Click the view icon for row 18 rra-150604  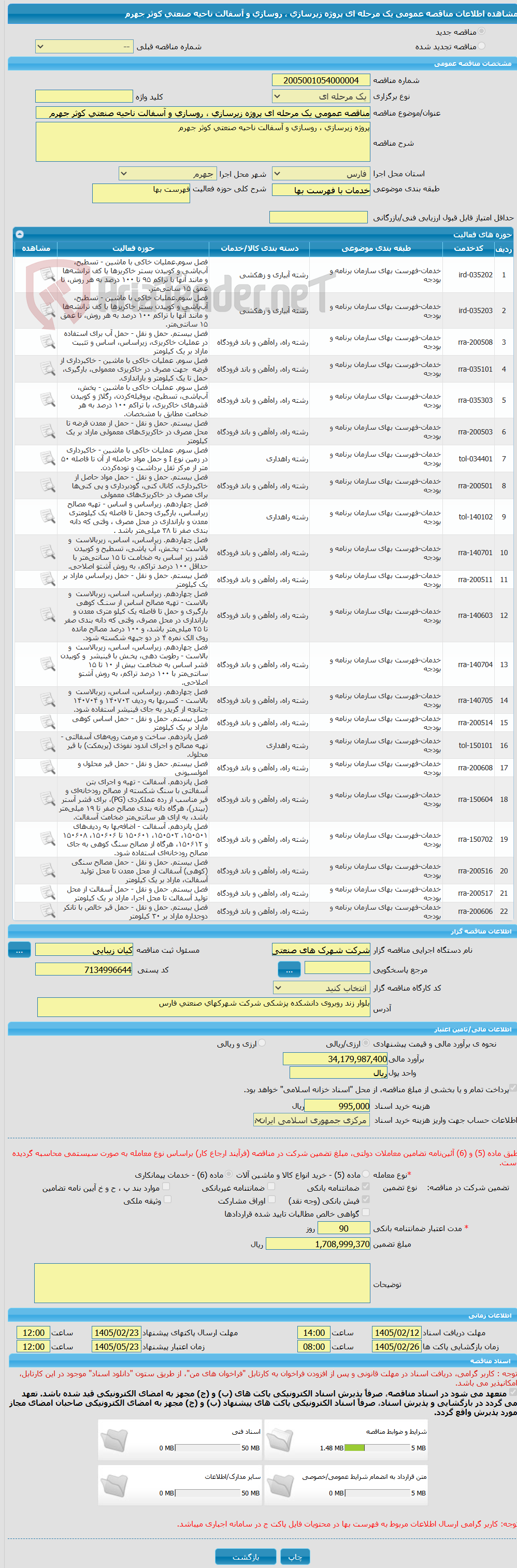pyautogui.click(x=48, y=799)
